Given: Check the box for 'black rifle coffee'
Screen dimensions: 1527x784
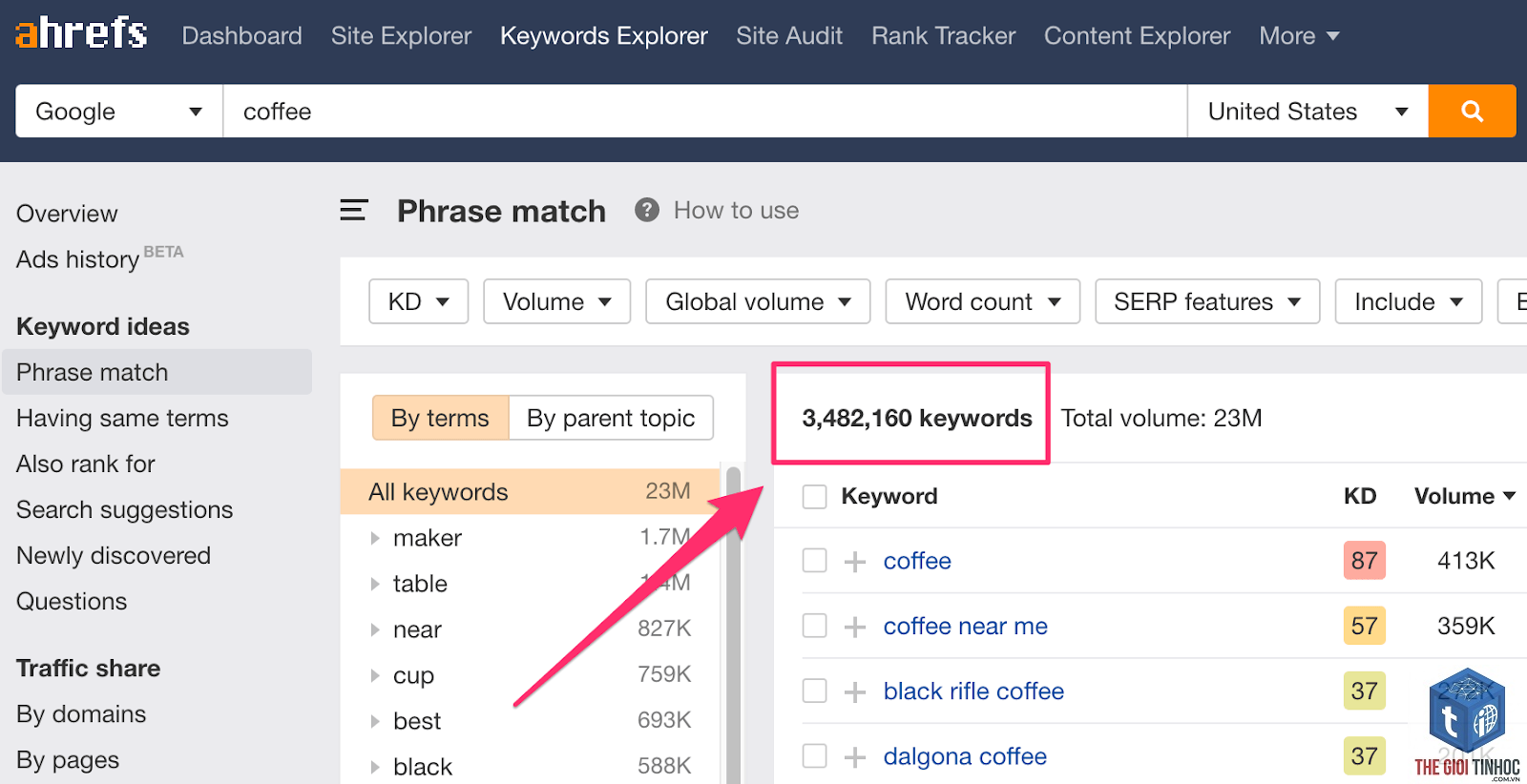Looking at the screenshot, I should click(814, 690).
